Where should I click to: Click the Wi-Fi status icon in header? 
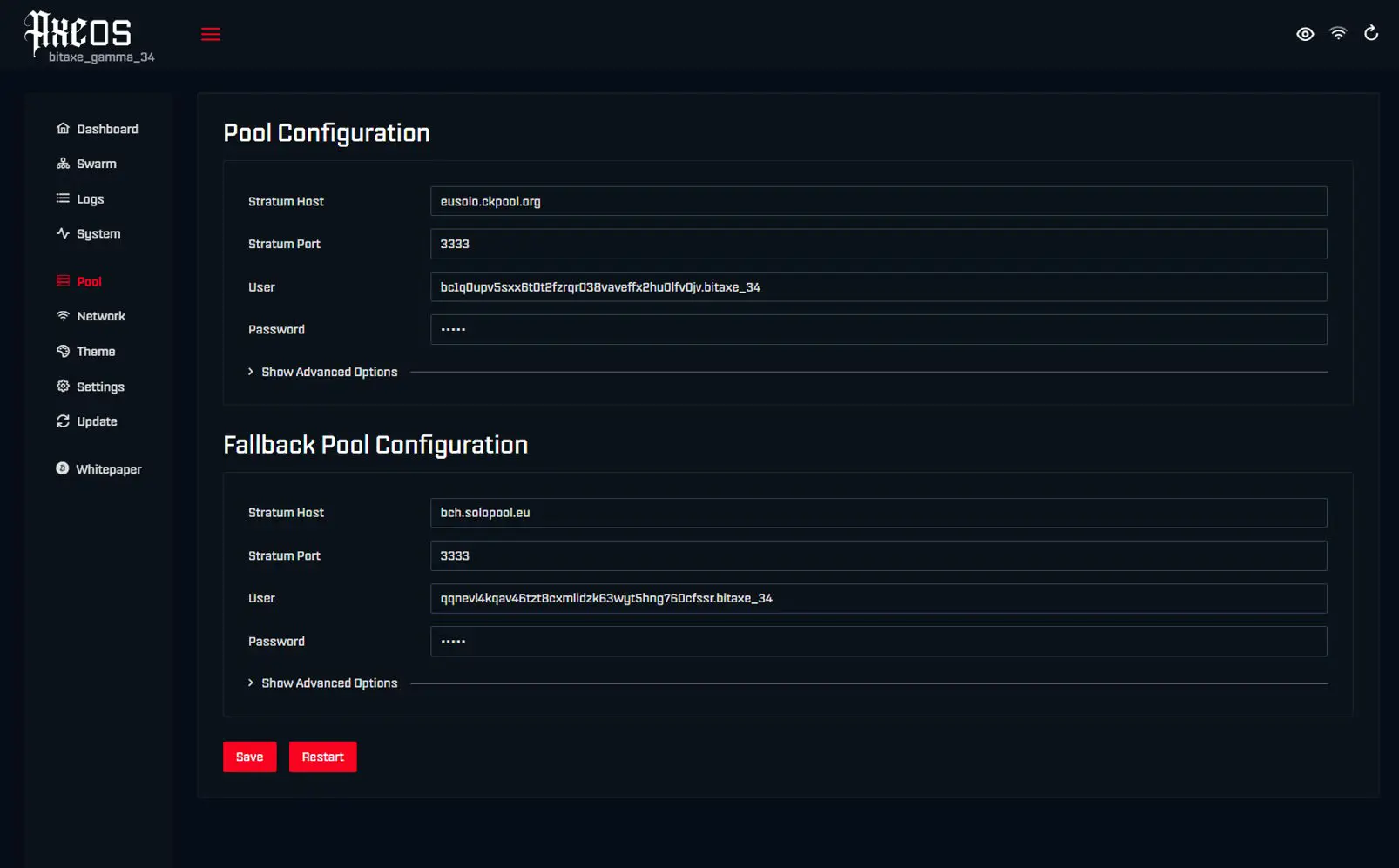pos(1338,33)
